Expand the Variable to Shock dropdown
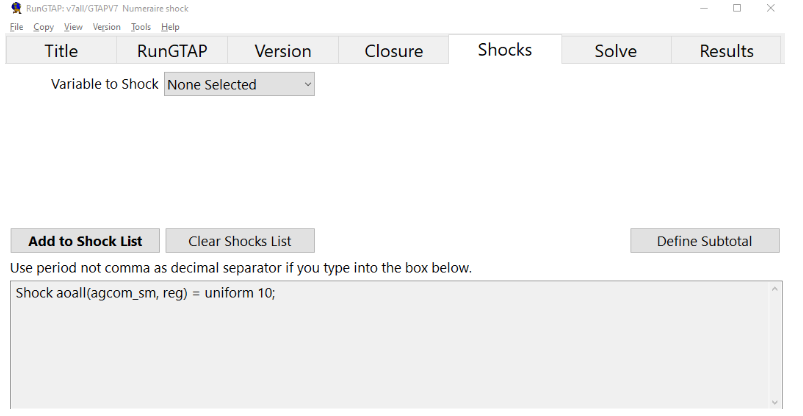This screenshot has width=803, height=416. point(239,84)
